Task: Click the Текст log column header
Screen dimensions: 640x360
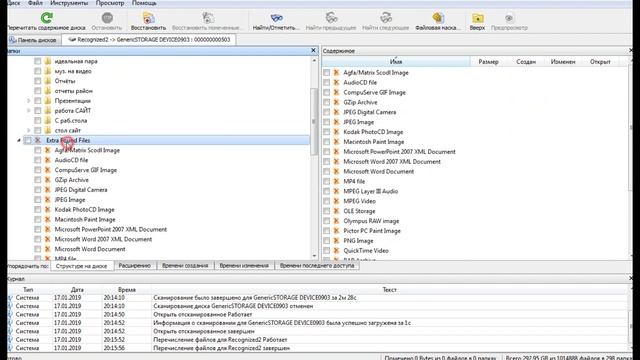Action: click(389, 289)
